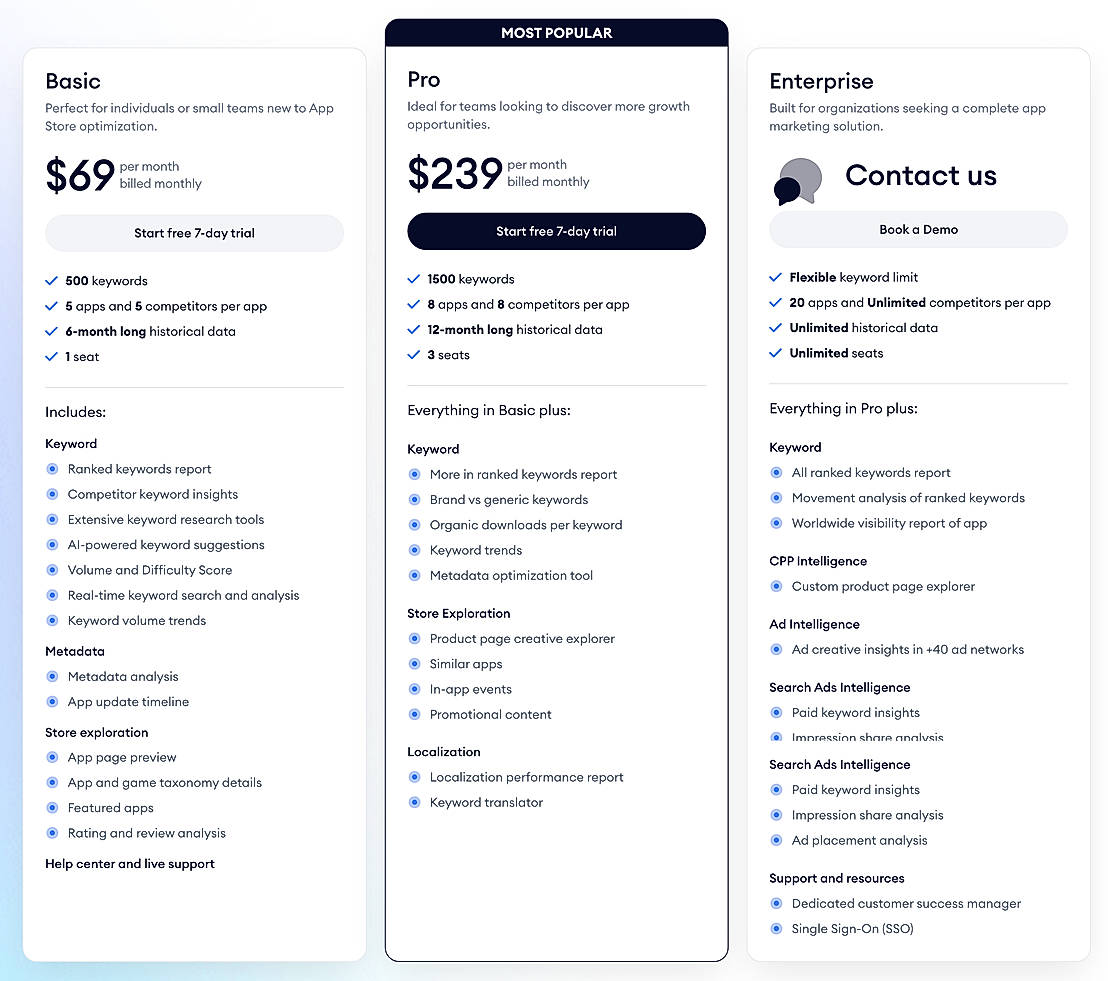Start the Pro plan free 7-day trial
1108x981 pixels.
[556, 231]
